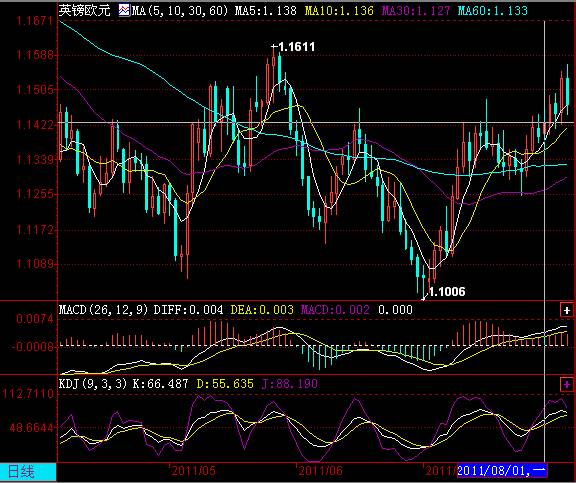
Task: Select the MA10:1.136 yellow legend
Action: pyautogui.click(x=339, y=10)
